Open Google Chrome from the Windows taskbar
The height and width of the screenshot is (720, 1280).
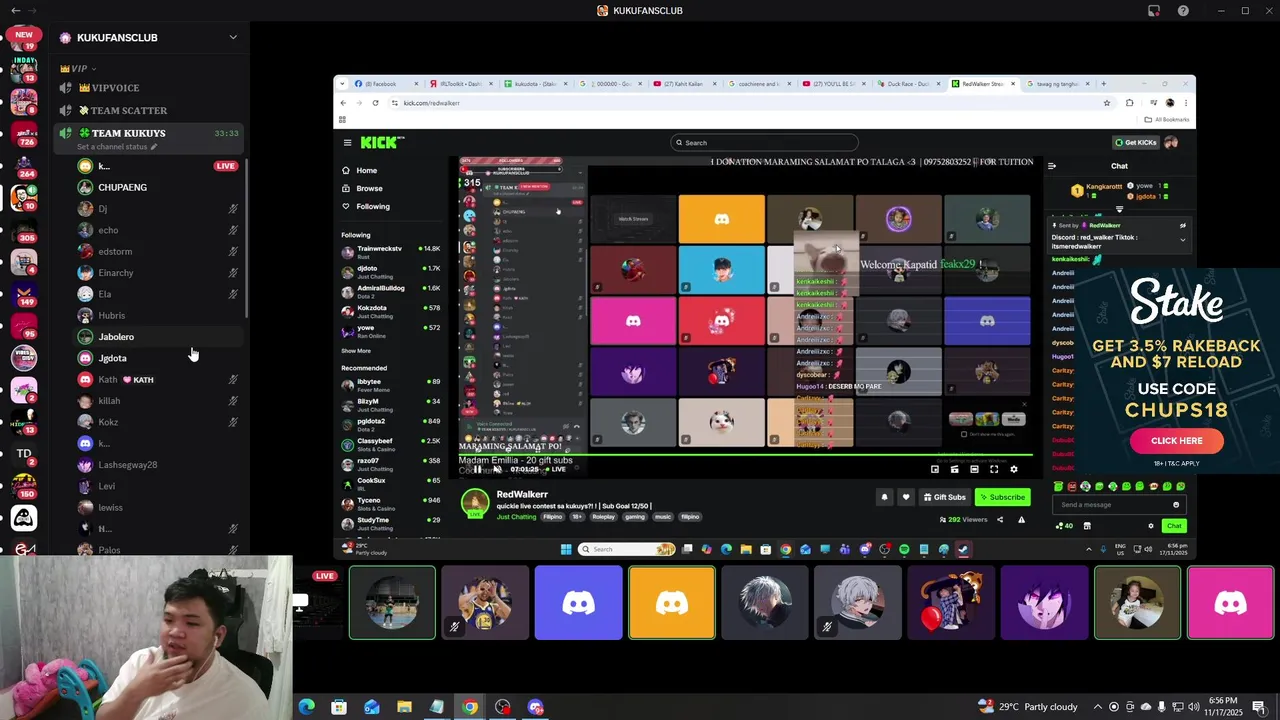470,707
